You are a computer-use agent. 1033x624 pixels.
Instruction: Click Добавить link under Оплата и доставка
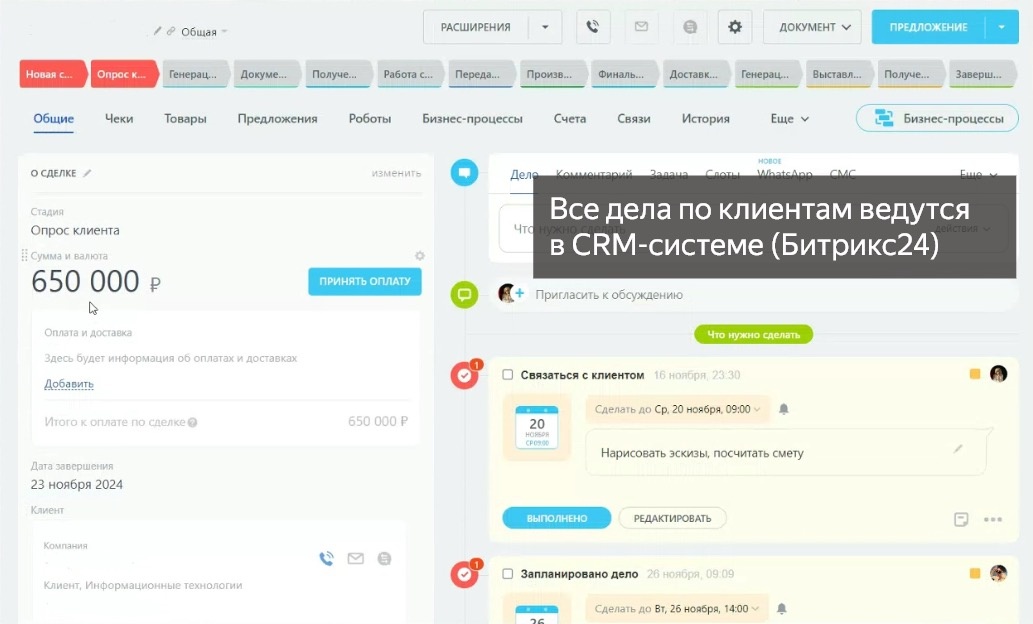tap(69, 384)
